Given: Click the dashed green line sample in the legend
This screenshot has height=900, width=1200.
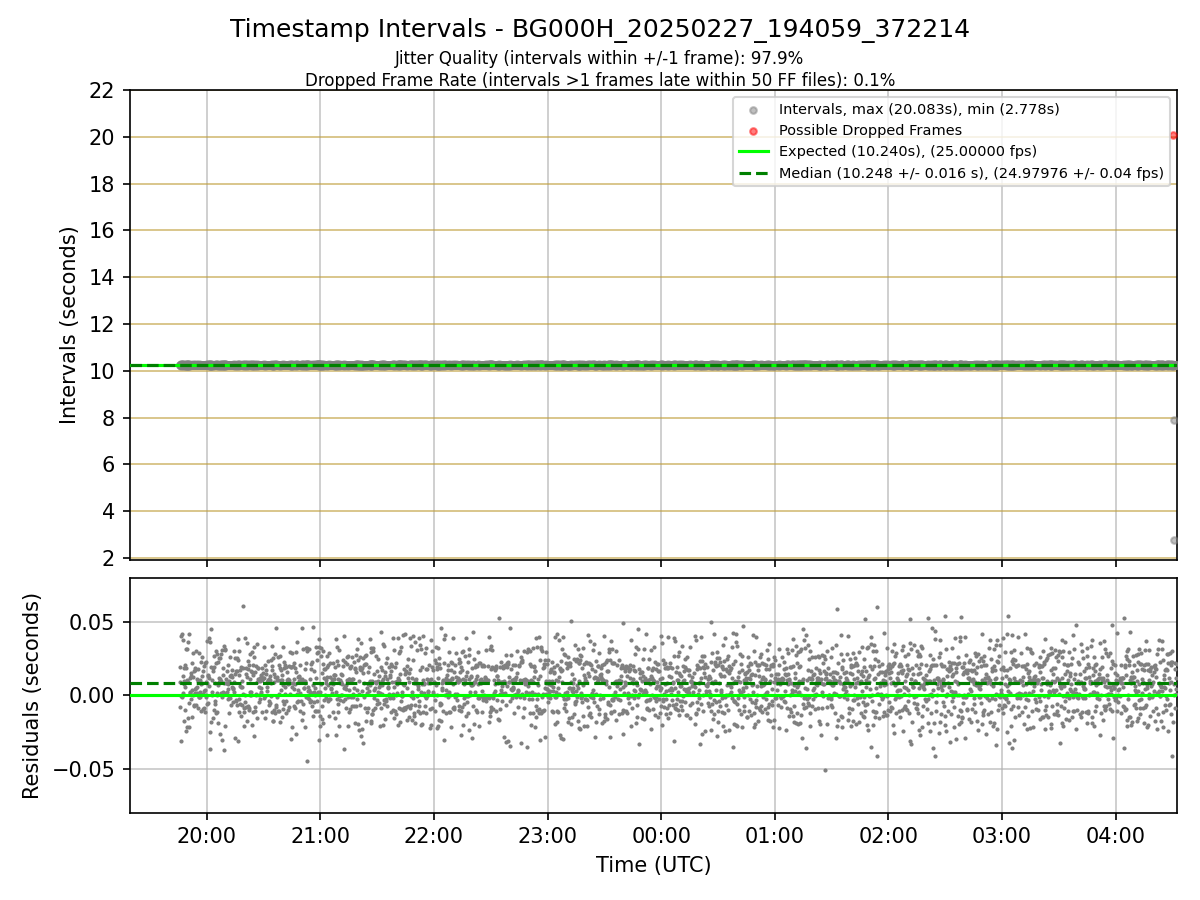Looking at the screenshot, I should click(x=754, y=174).
